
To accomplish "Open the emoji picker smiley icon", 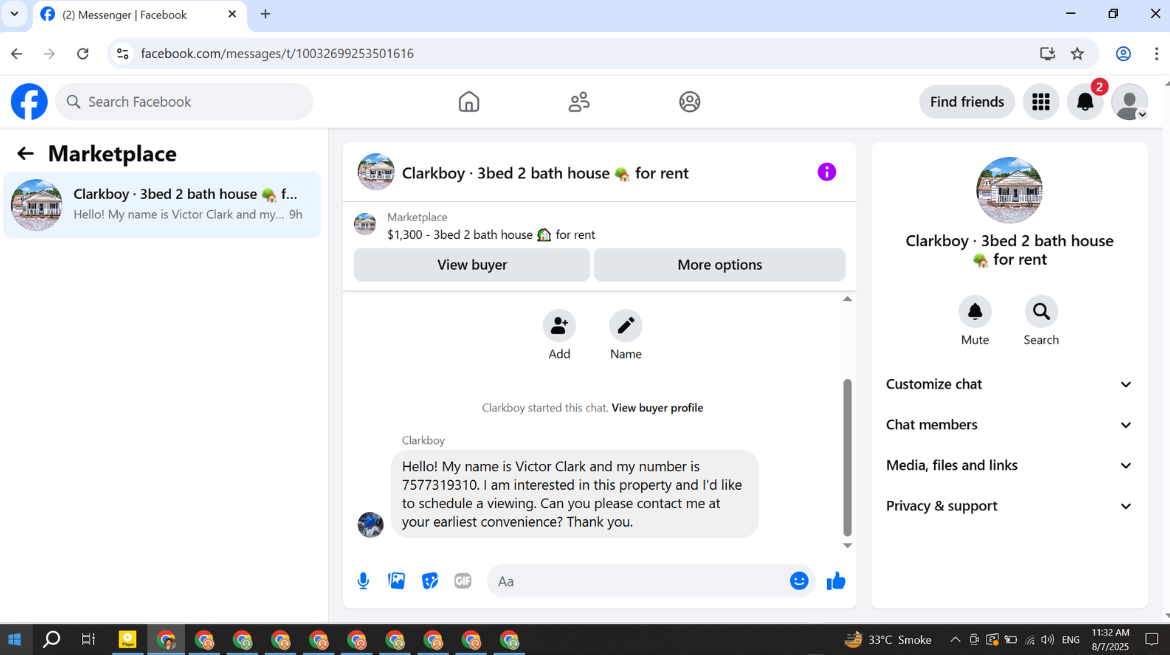I will [x=799, y=581].
